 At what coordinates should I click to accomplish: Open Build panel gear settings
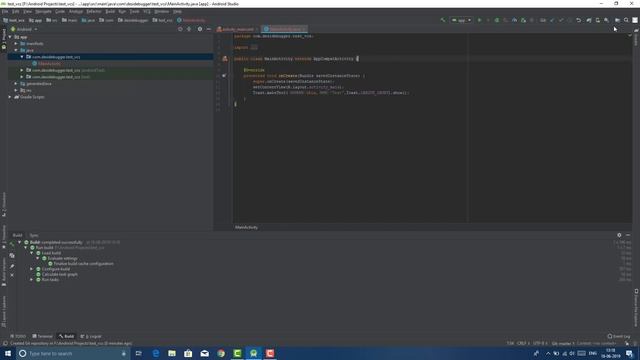(x=619, y=235)
